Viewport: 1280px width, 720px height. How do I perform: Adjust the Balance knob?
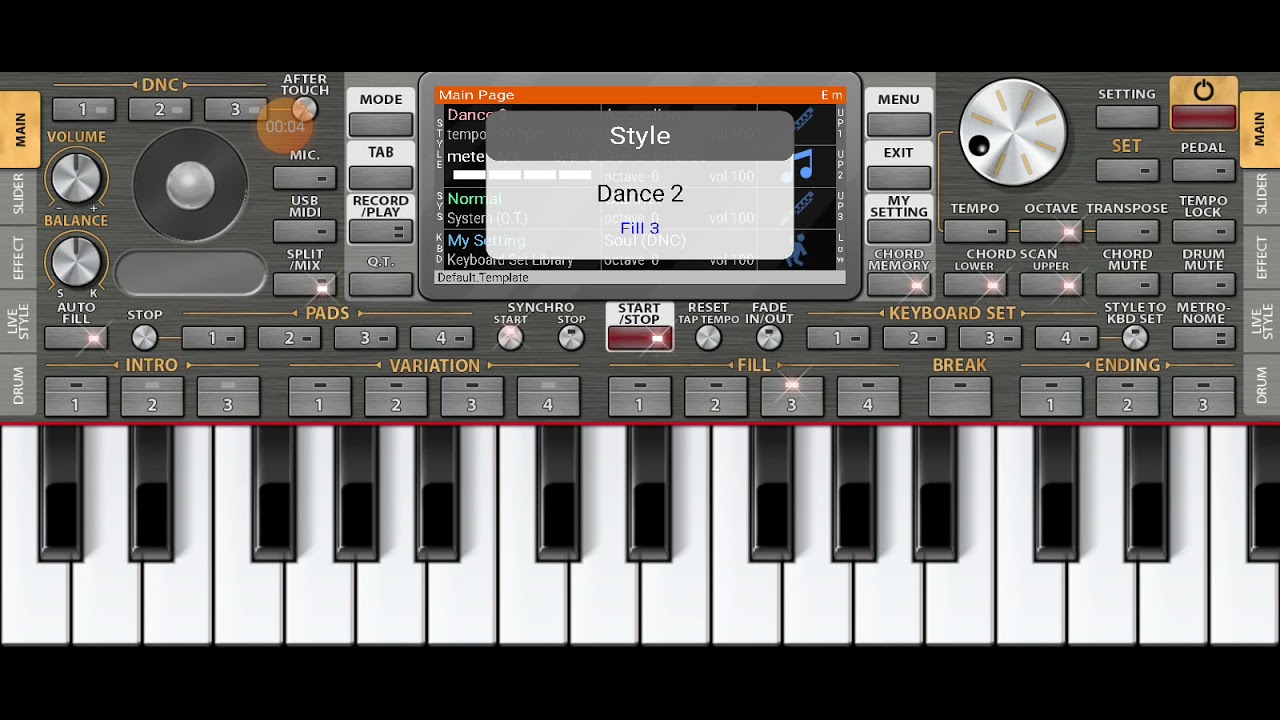click(x=76, y=260)
